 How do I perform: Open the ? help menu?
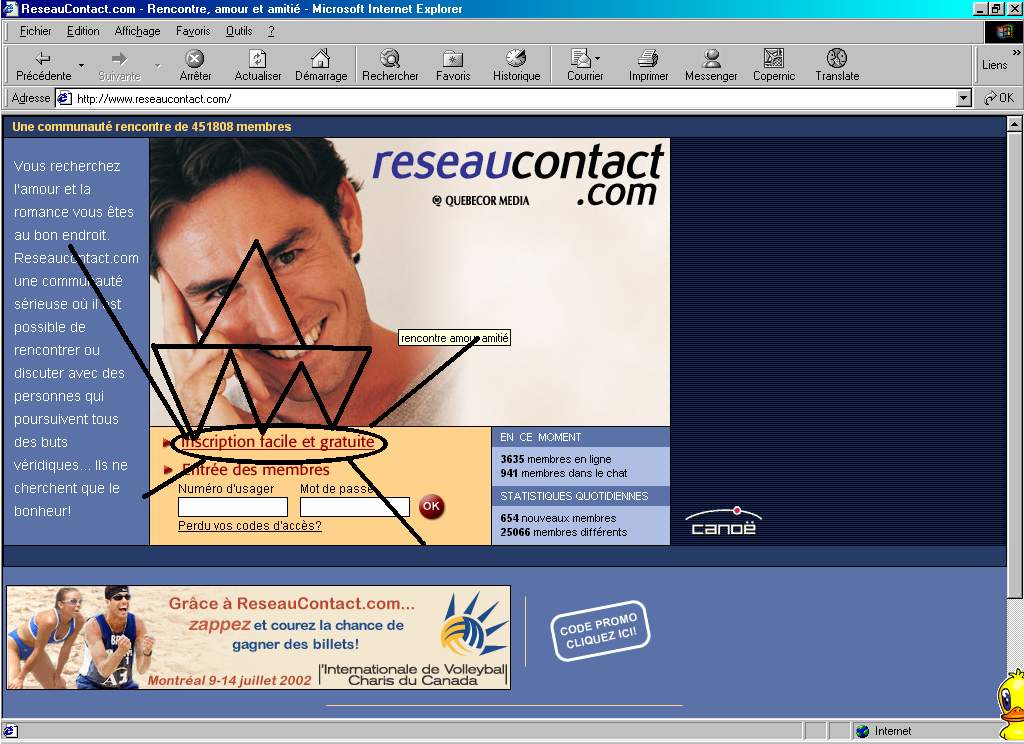271,31
